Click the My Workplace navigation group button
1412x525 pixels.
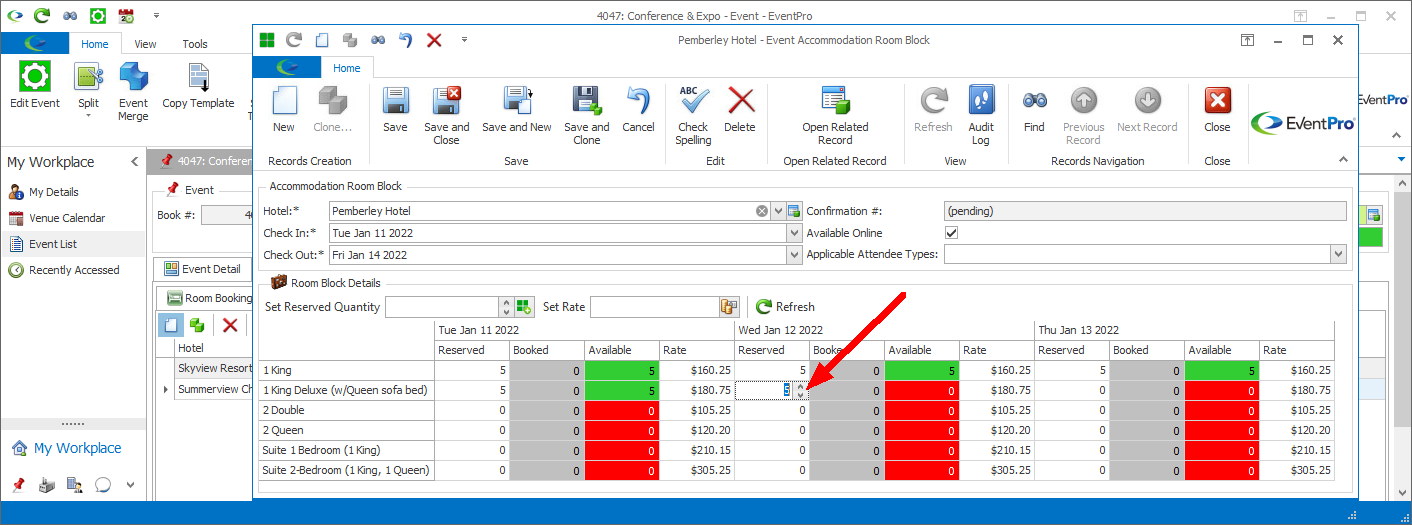tap(73, 448)
